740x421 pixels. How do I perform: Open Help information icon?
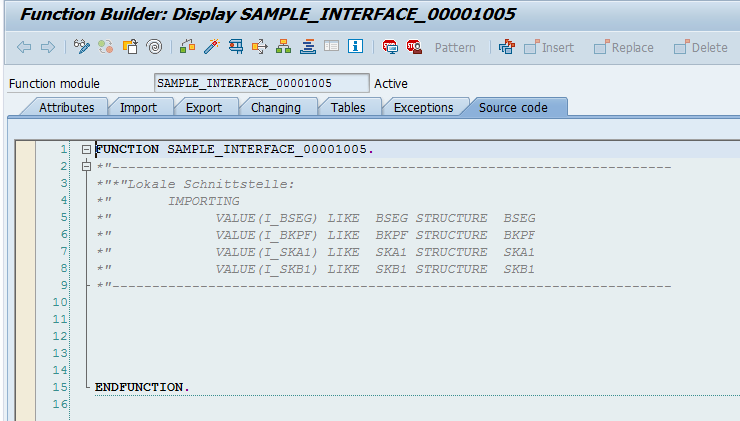355,46
